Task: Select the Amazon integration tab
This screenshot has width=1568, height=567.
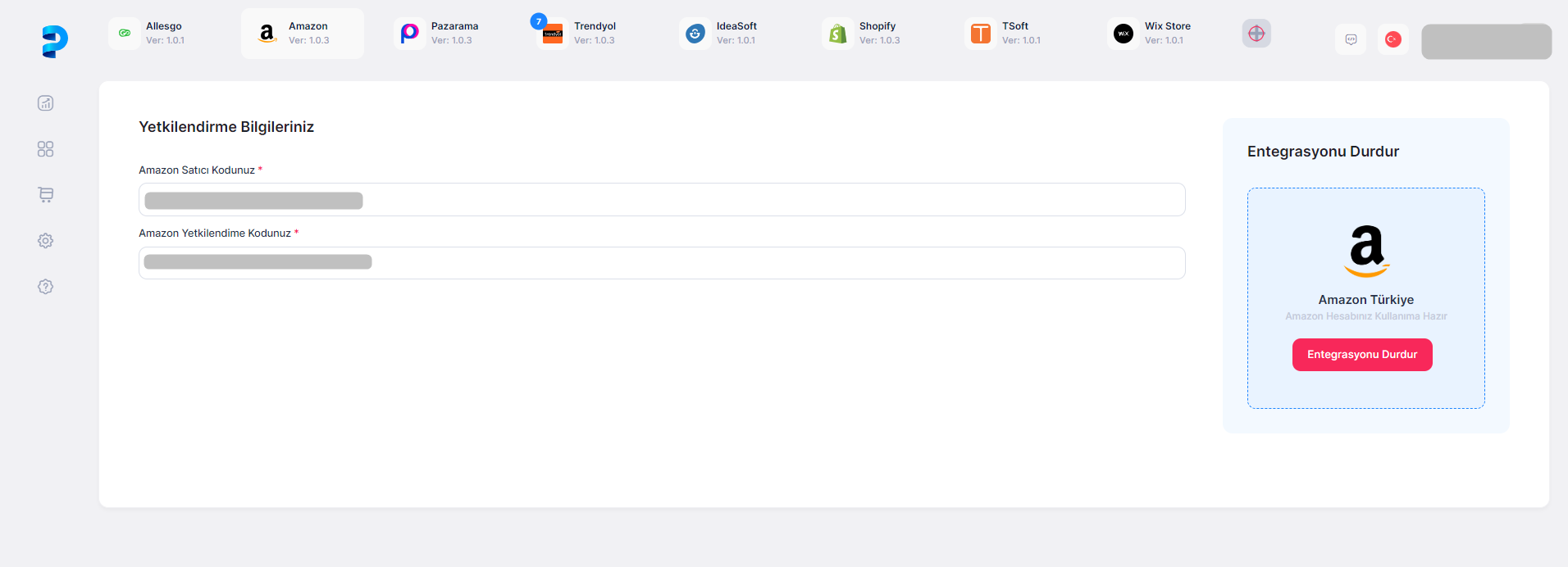Action: coord(303,34)
